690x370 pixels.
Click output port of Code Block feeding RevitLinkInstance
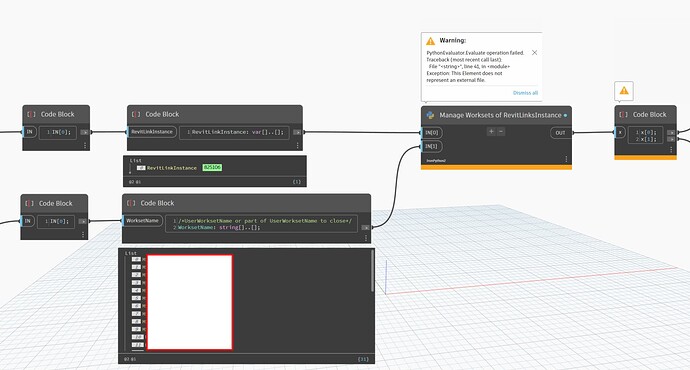point(84,132)
